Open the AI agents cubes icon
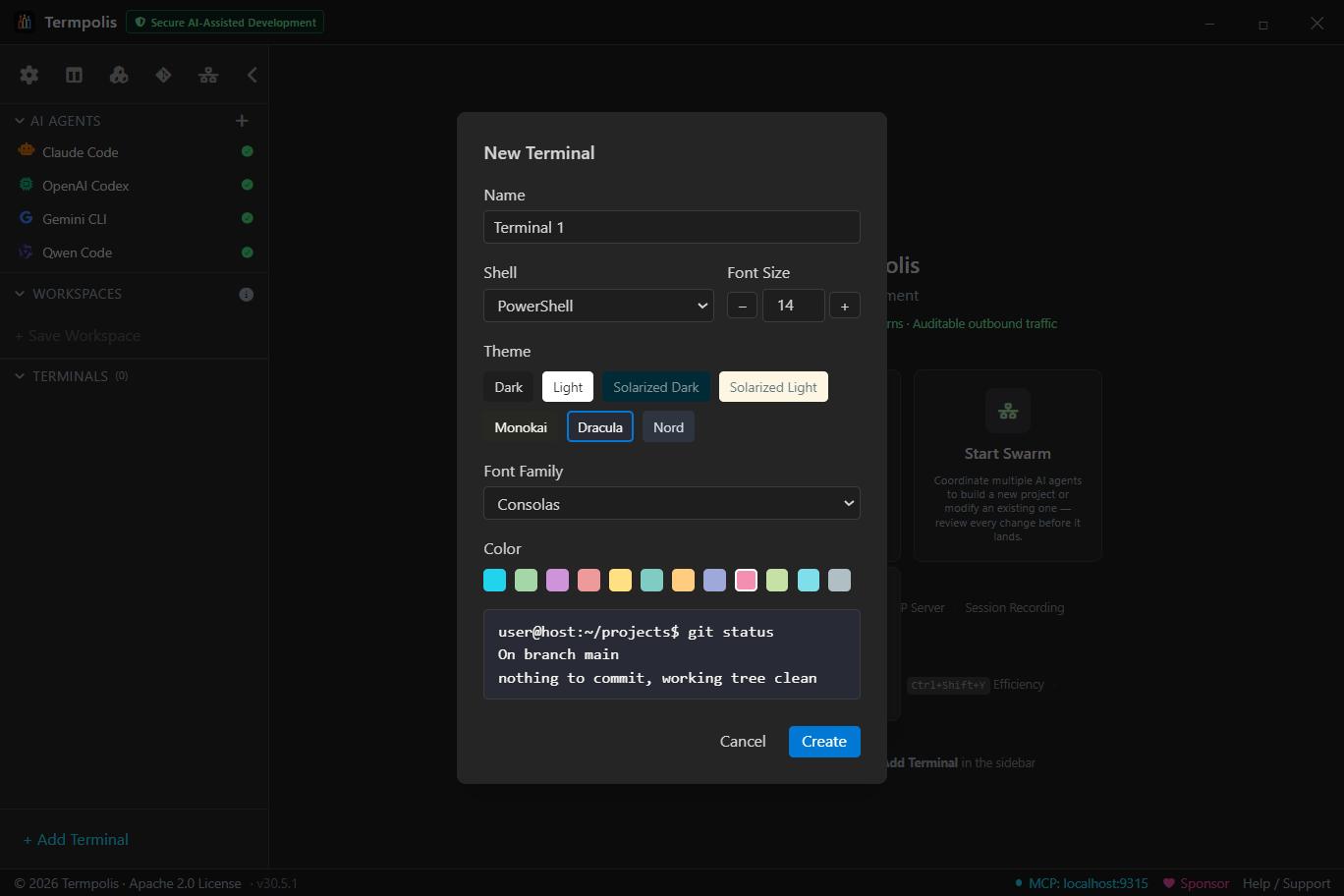1344x896 pixels. pos(119,75)
